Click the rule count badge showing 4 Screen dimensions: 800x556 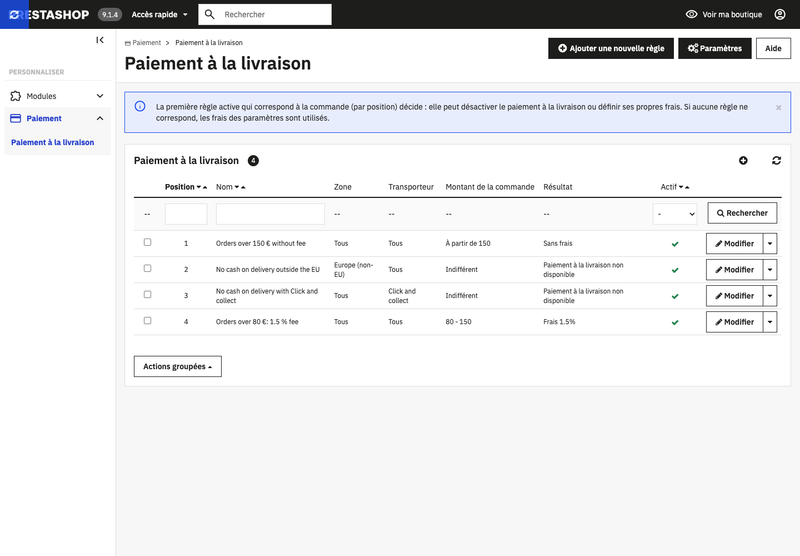253,161
